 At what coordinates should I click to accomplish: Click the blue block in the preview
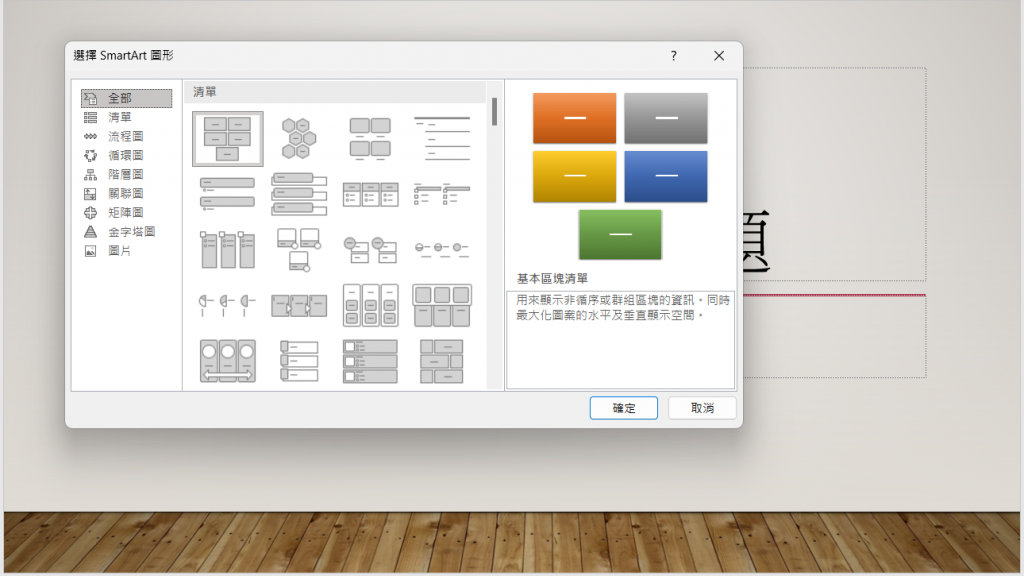[665, 176]
